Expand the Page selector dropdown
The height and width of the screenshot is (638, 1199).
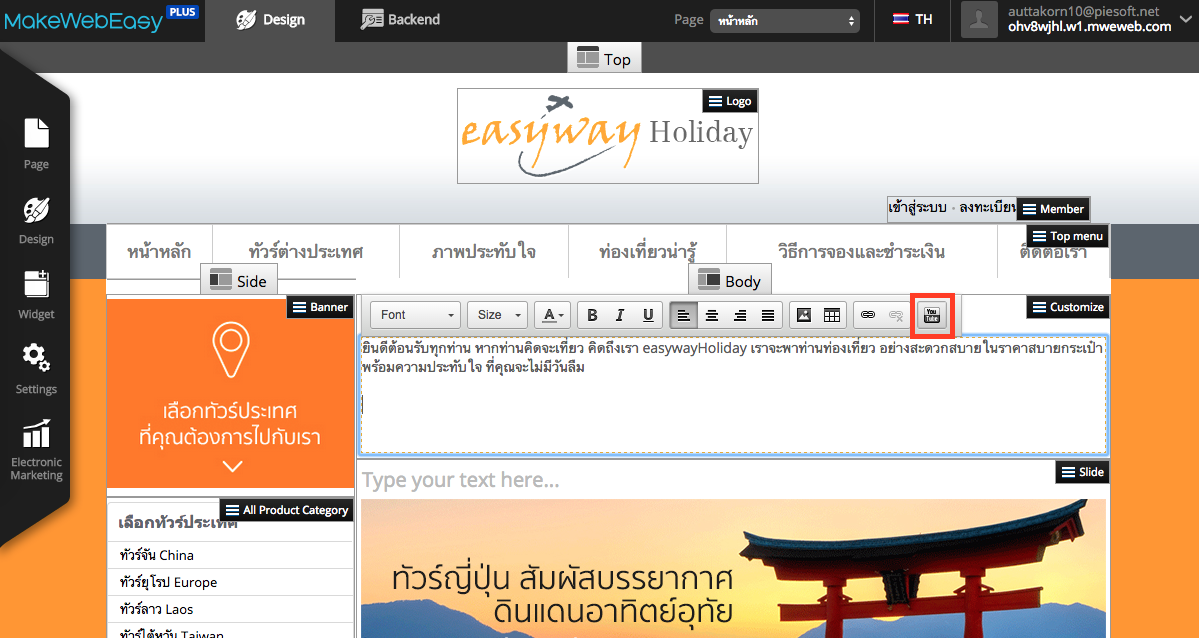point(784,20)
